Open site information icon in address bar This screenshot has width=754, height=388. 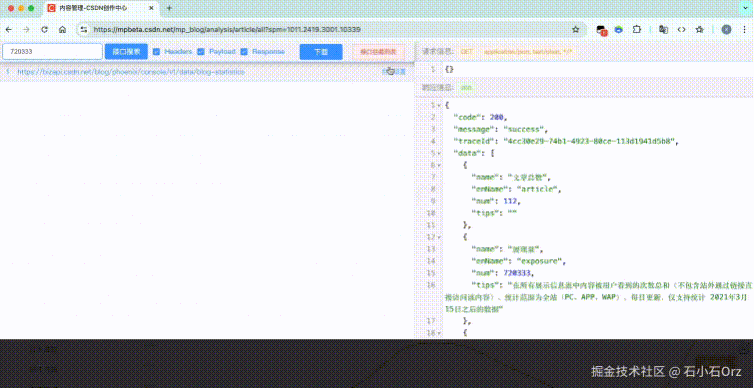coord(84,29)
